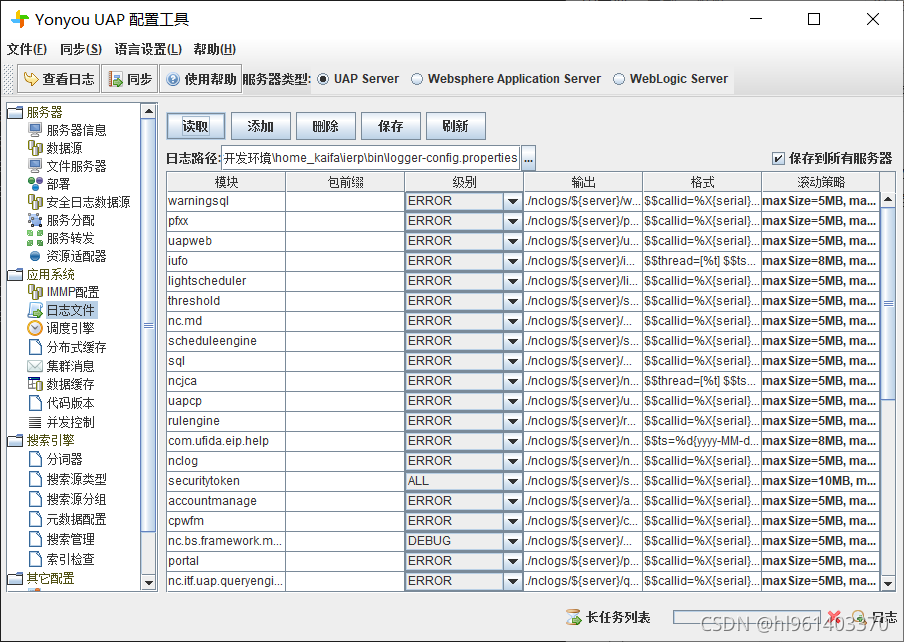Click the 模块 column header
904x642 pixels.
(x=226, y=182)
